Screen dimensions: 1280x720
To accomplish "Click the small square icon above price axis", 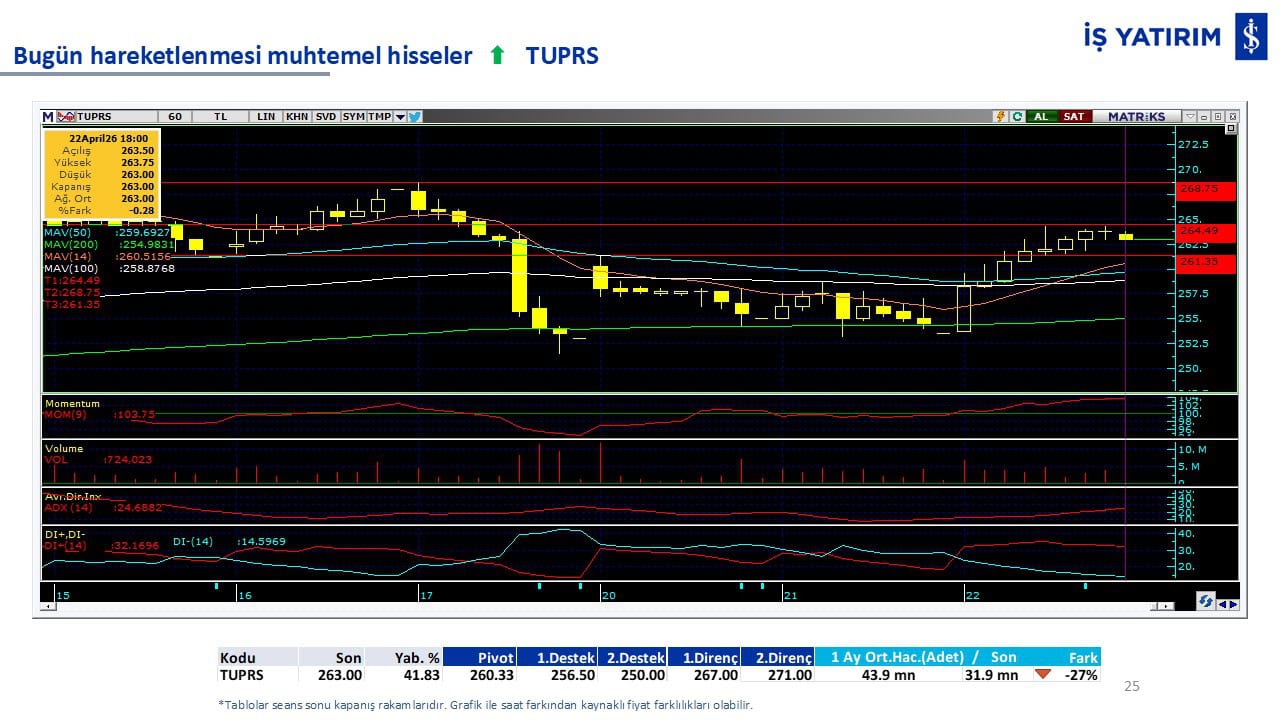I will coord(1230,129).
